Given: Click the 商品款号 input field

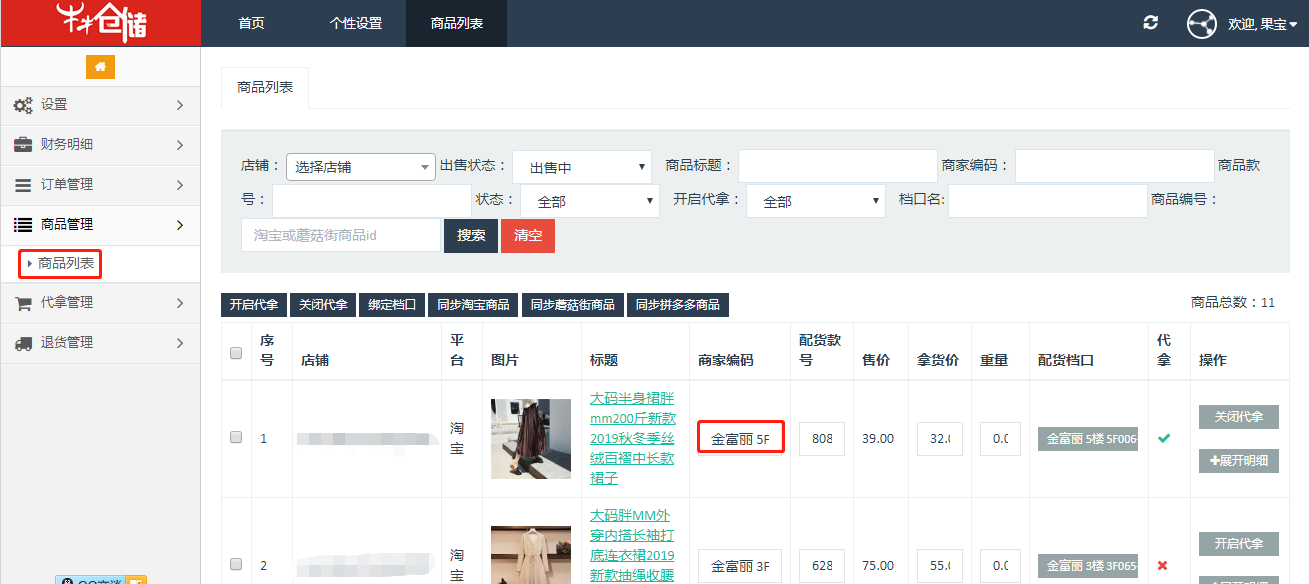Looking at the screenshot, I should (372, 201).
